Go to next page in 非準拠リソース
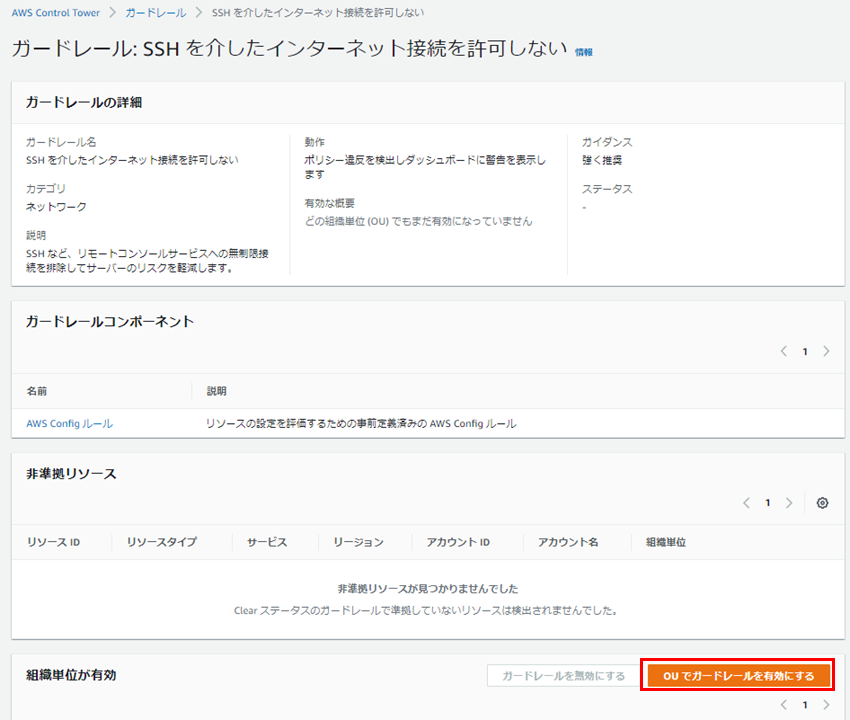 pyautogui.click(x=789, y=503)
